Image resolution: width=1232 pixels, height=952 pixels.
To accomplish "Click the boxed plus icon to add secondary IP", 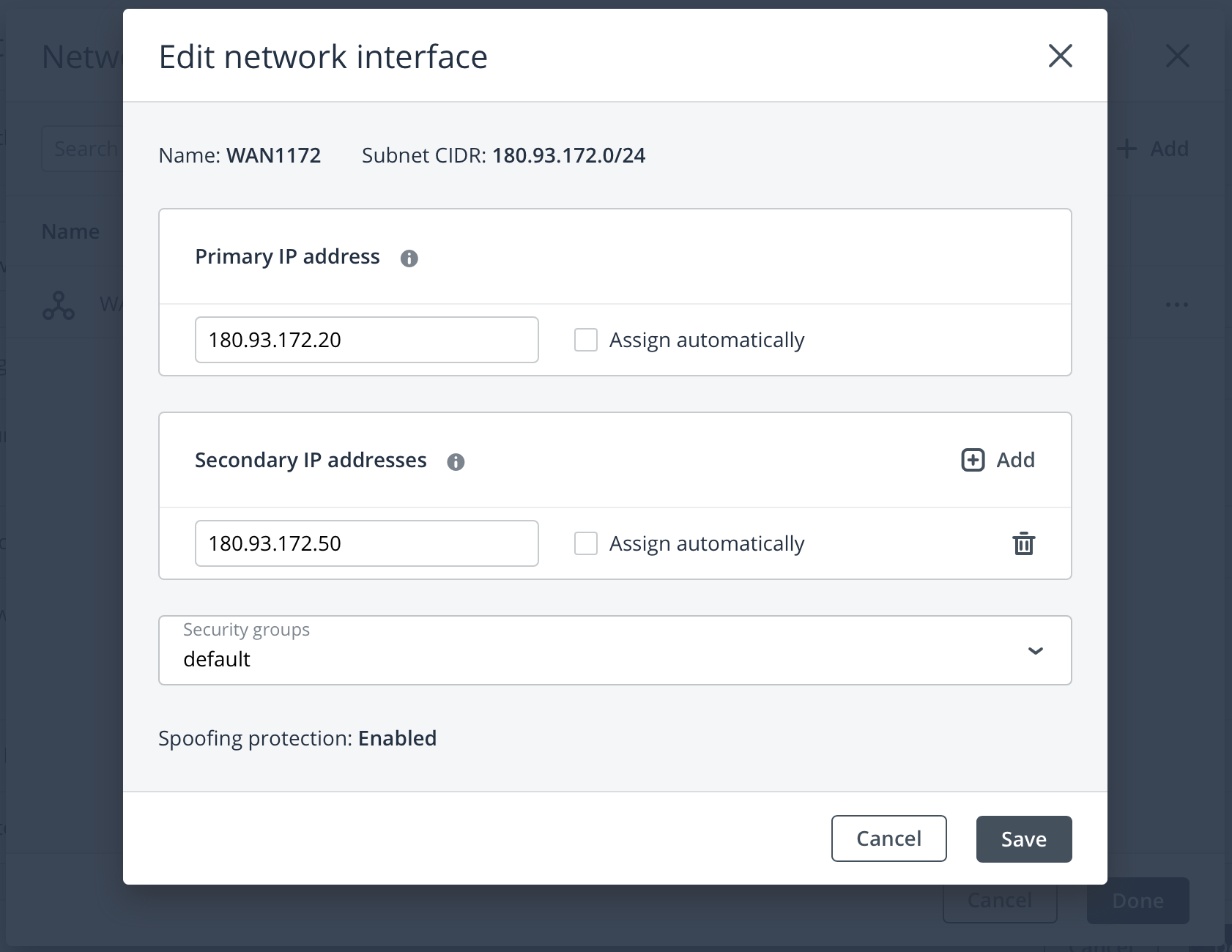I will pyautogui.click(x=972, y=460).
